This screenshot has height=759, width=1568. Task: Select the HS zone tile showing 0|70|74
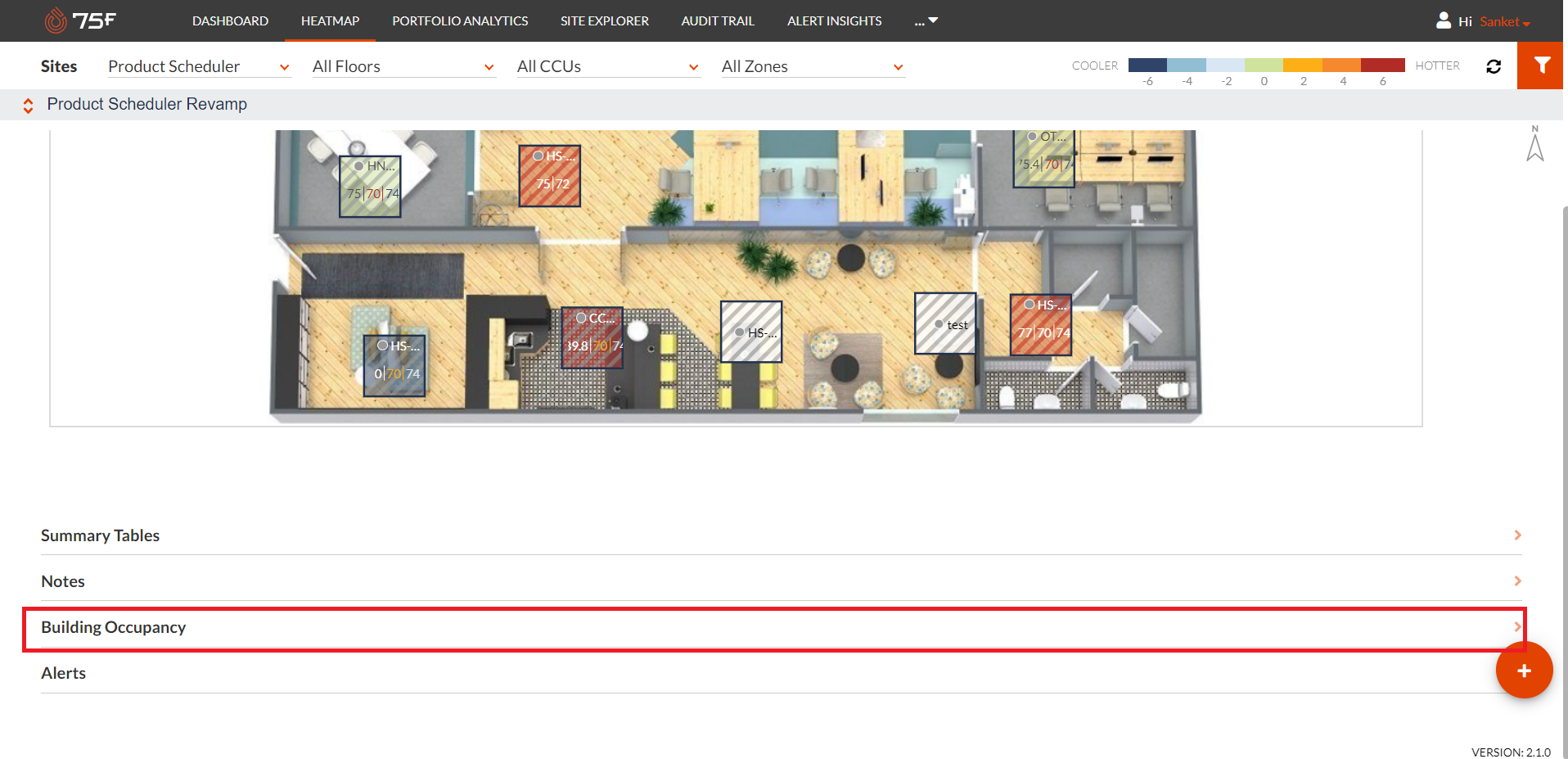click(394, 366)
